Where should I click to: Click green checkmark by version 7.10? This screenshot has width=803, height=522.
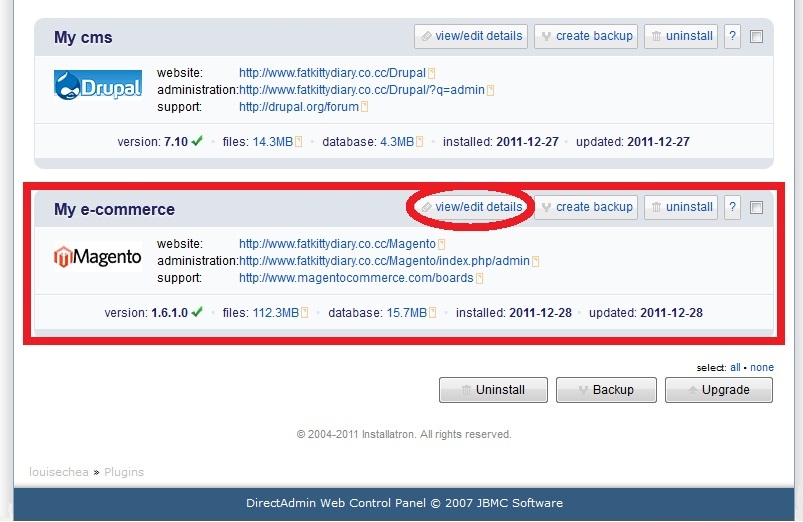coord(197,141)
